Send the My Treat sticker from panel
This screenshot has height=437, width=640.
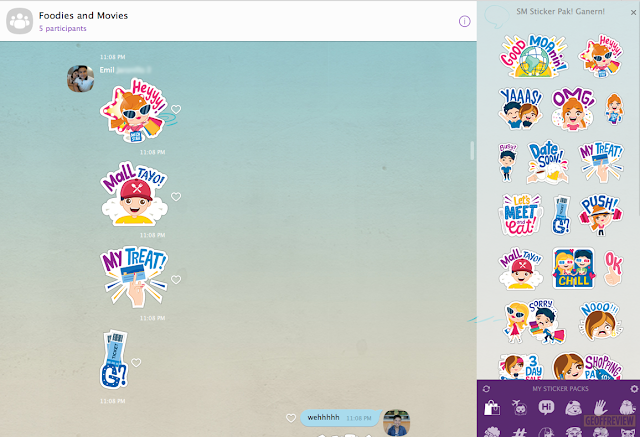601,162
